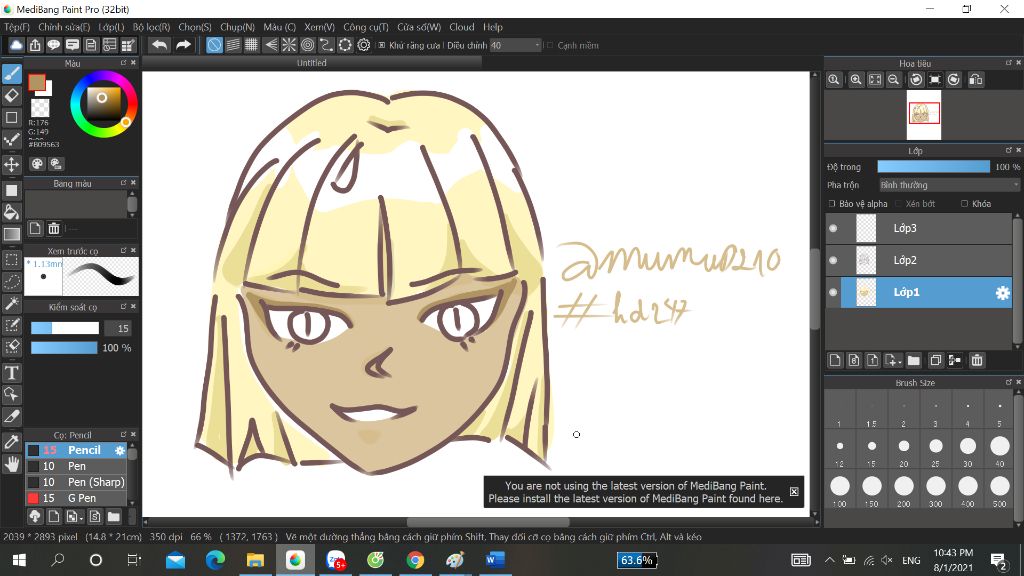
Task: Open Chrome from the taskbar
Action: click(415, 560)
